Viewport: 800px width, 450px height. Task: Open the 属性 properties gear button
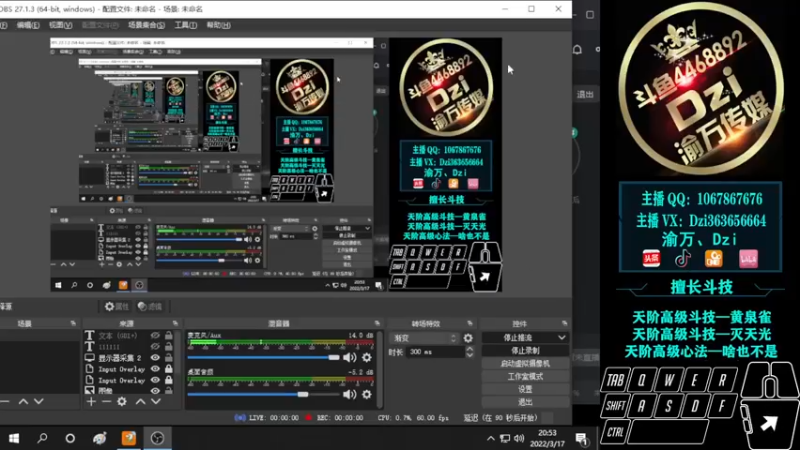116,306
